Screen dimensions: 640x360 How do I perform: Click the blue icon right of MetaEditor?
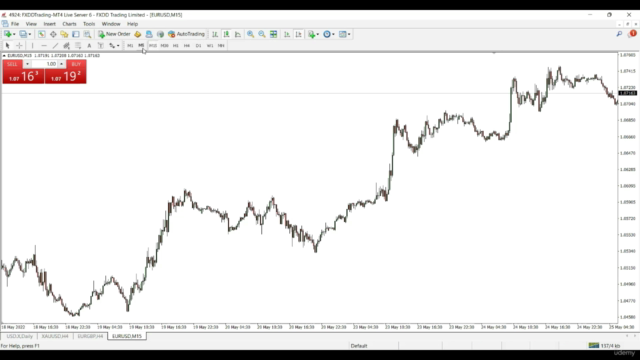tap(149, 34)
